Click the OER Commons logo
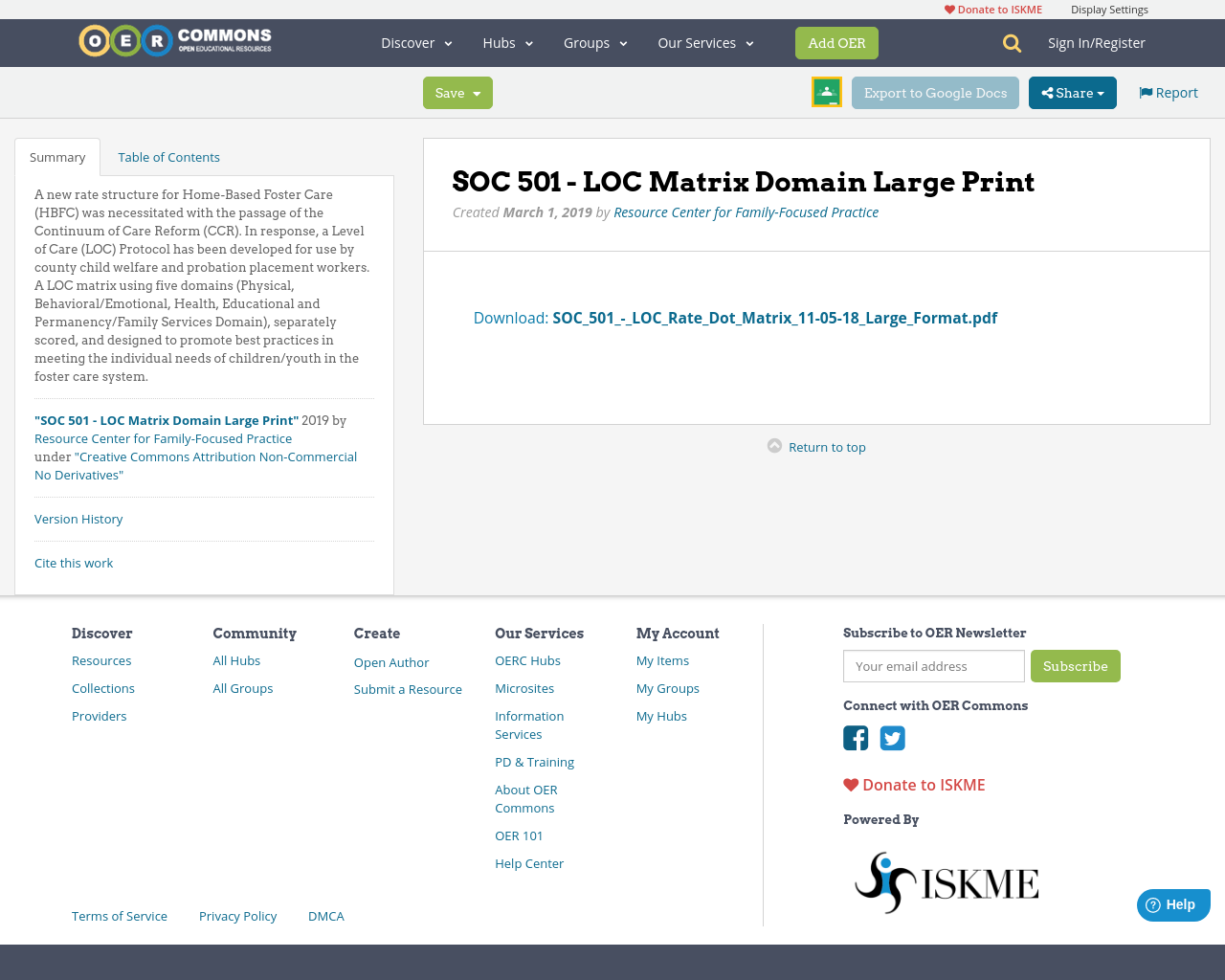Viewport: 1225px width, 980px height. pos(174,40)
